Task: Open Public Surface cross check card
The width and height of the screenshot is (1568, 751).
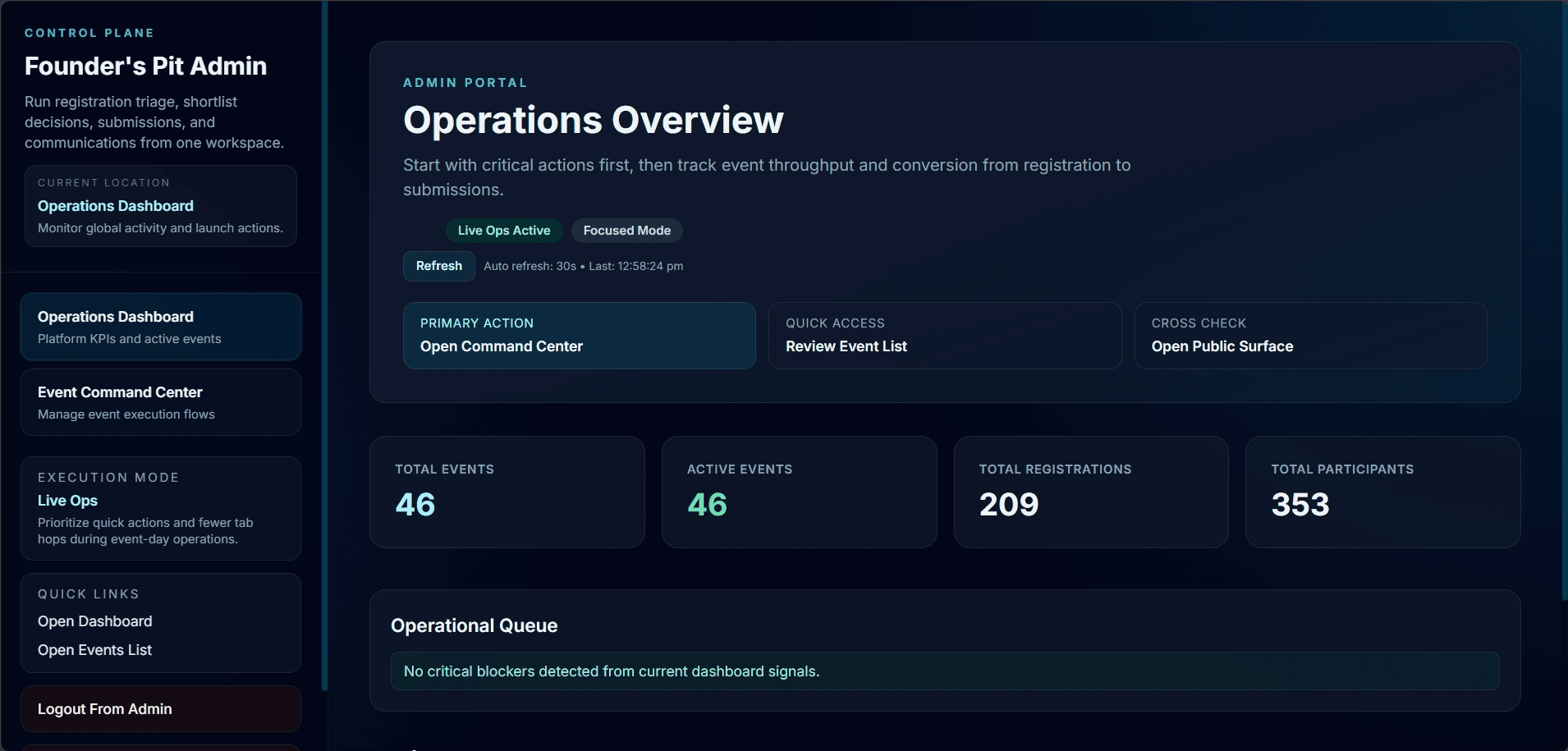Action: (1310, 336)
